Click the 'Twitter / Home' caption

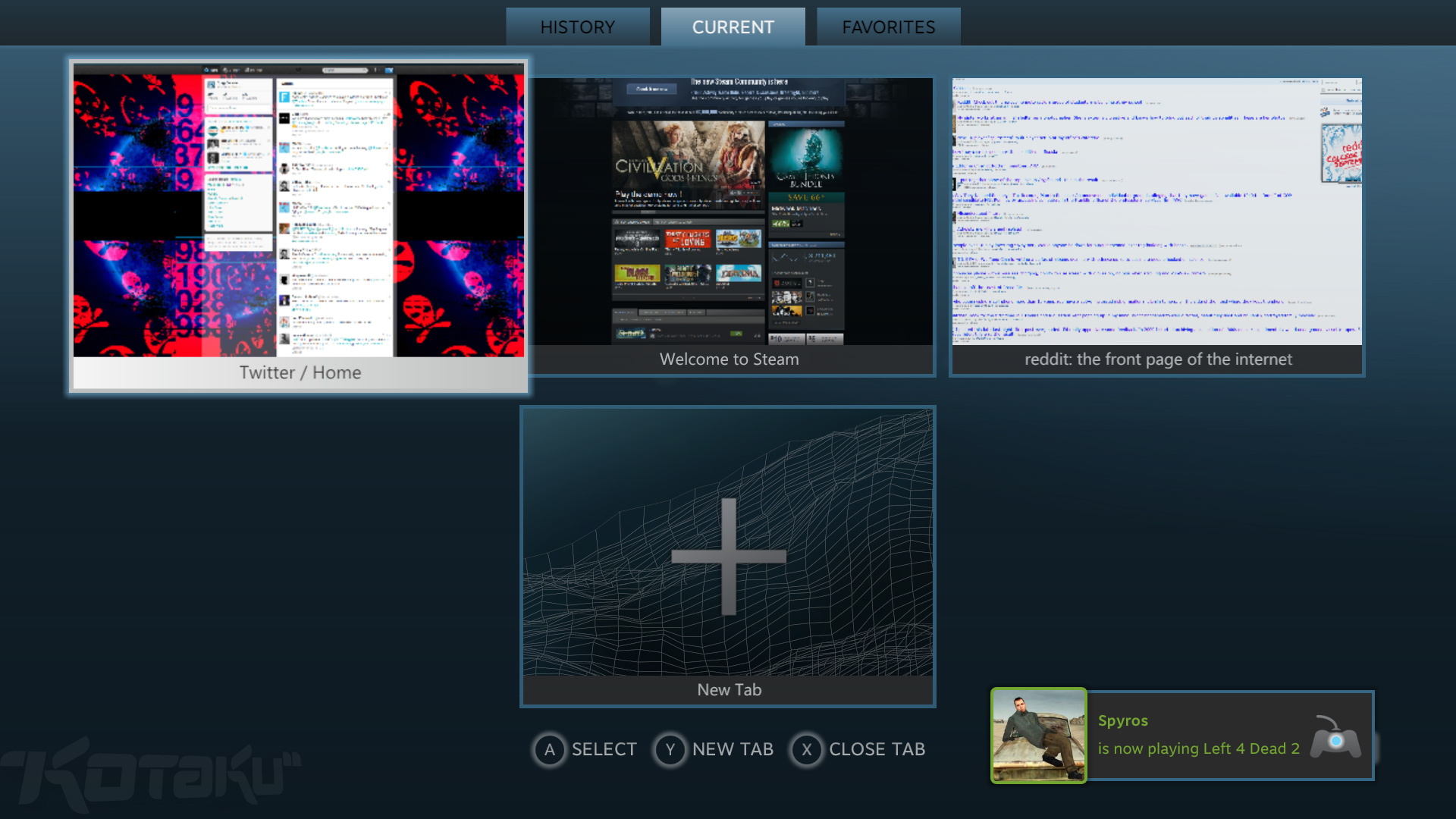click(300, 373)
